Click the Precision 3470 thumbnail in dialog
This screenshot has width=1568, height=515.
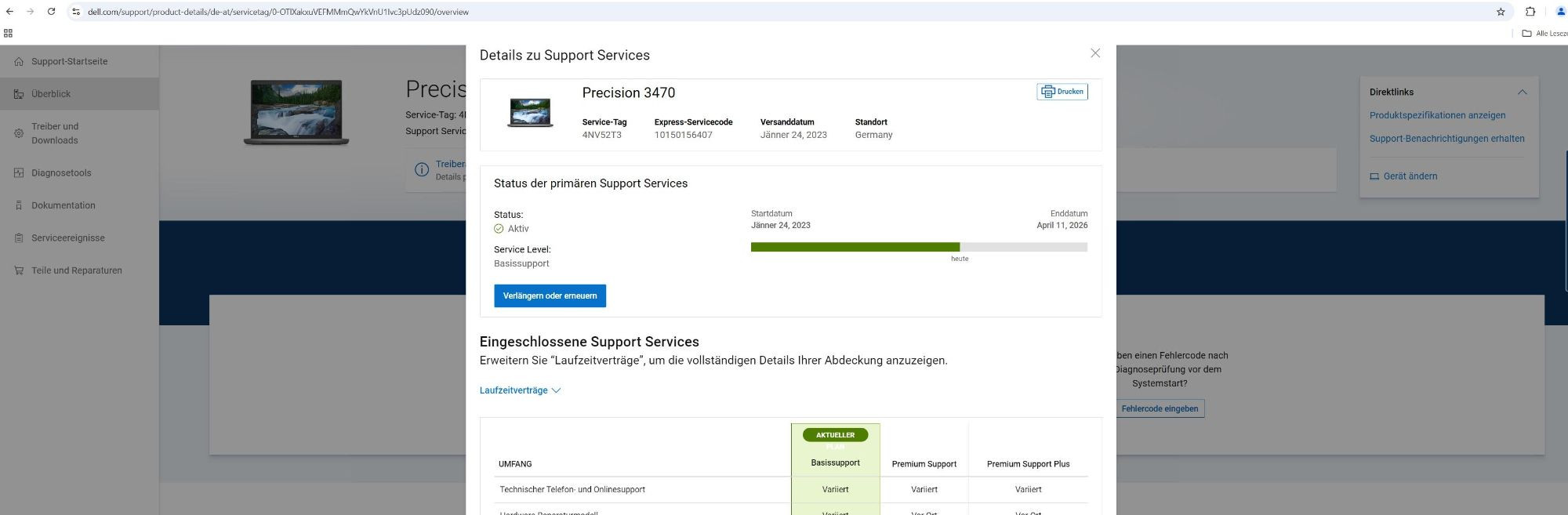click(530, 112)
